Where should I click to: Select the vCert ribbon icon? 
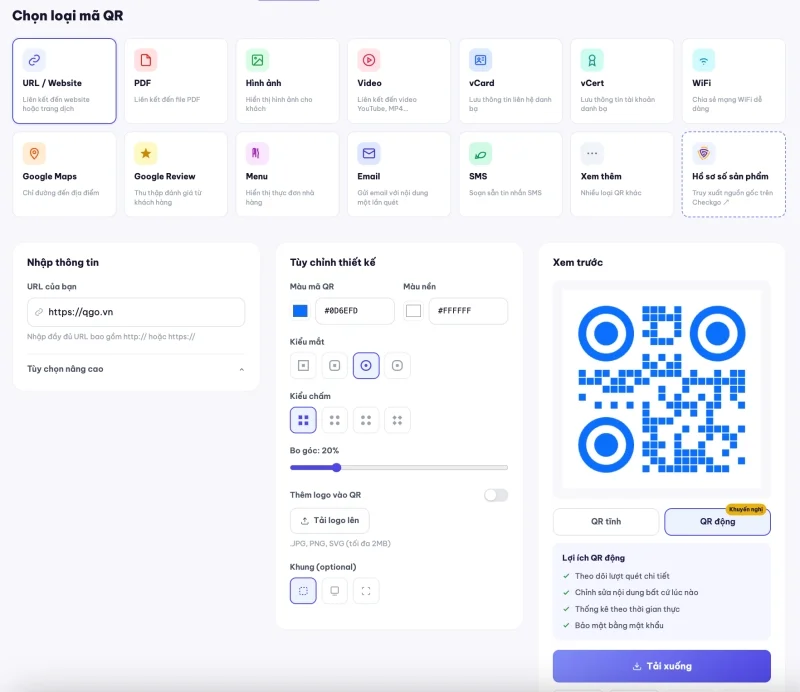pos(592,60)
